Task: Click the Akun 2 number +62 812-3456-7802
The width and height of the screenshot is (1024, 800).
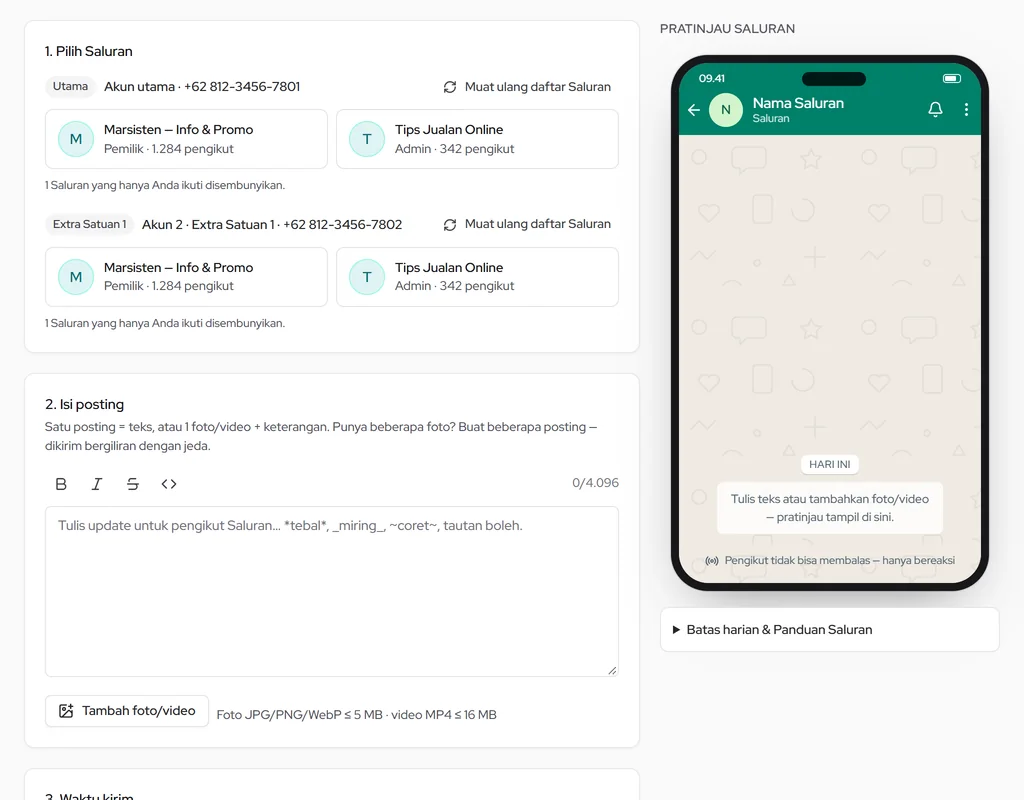Action: (x=343, y=224)
